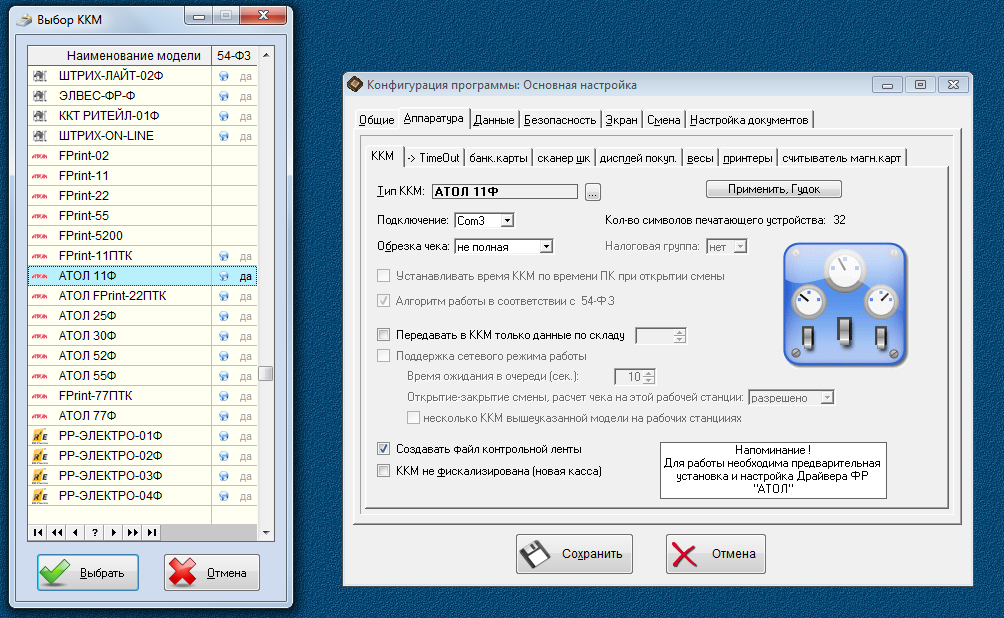
Task: Open the сканер шк sub-tab
Action: [563, 158]
